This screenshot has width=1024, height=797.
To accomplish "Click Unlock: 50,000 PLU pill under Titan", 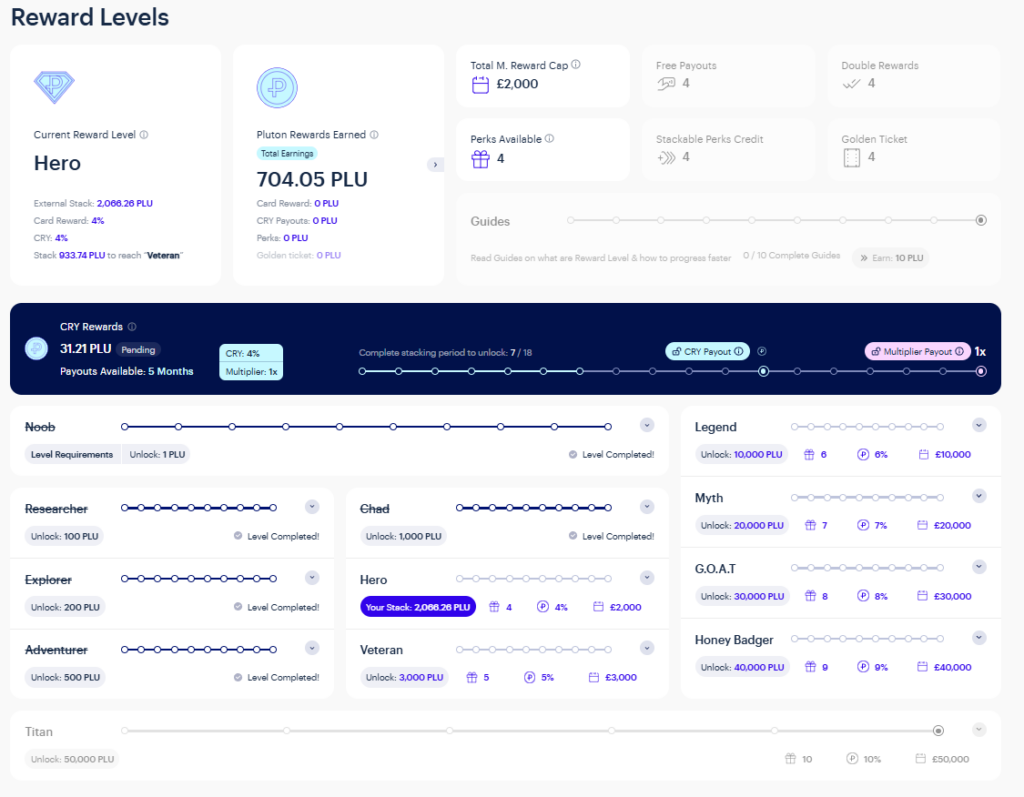I will [72, 759].
